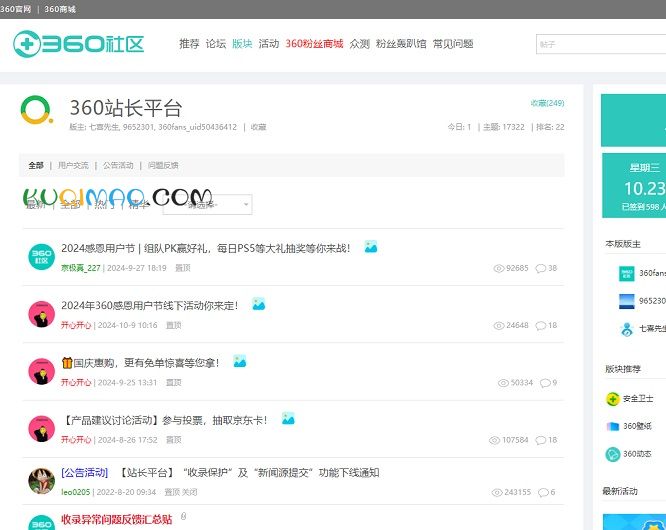Click the 360商城 top link
Screen dimensions: 666x530
60,9
